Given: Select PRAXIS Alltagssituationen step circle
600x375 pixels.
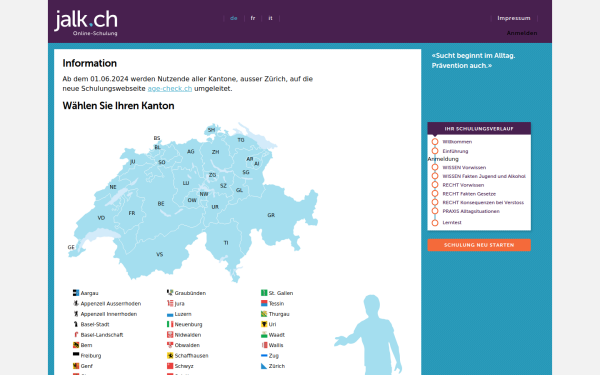Looking at the screenshot, I should point(435,211).
